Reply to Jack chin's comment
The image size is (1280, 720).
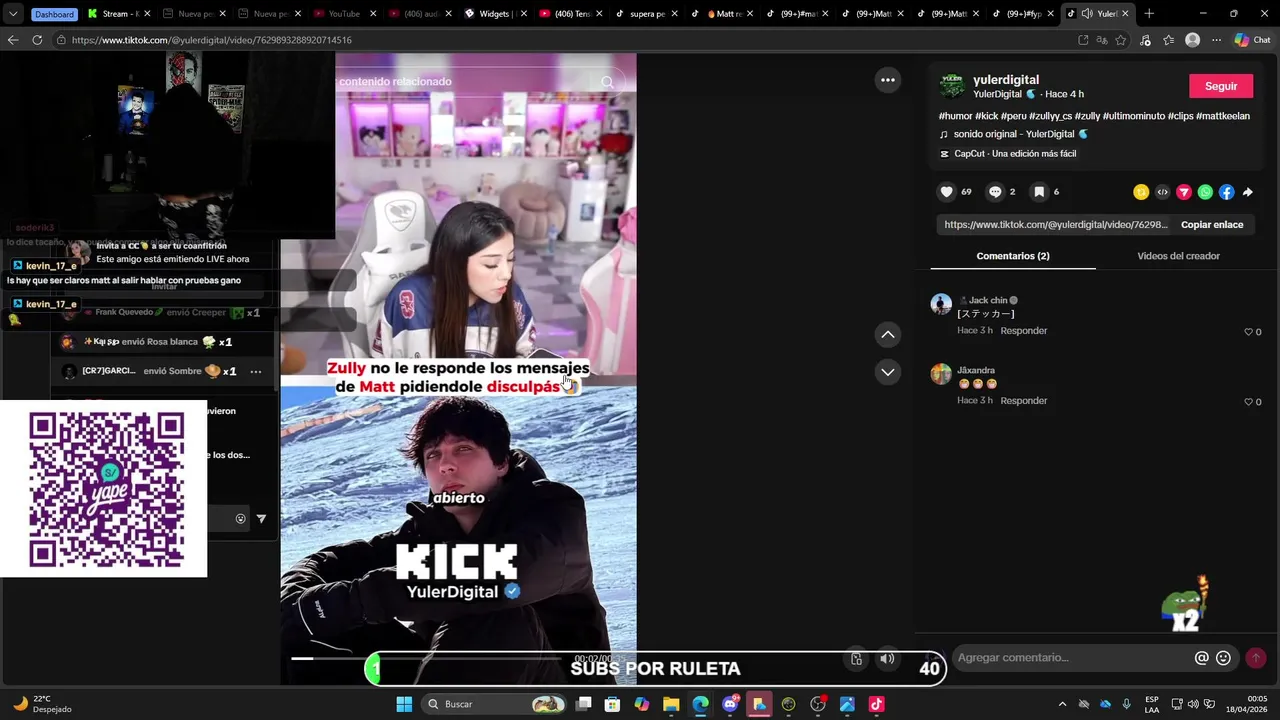1024,331
